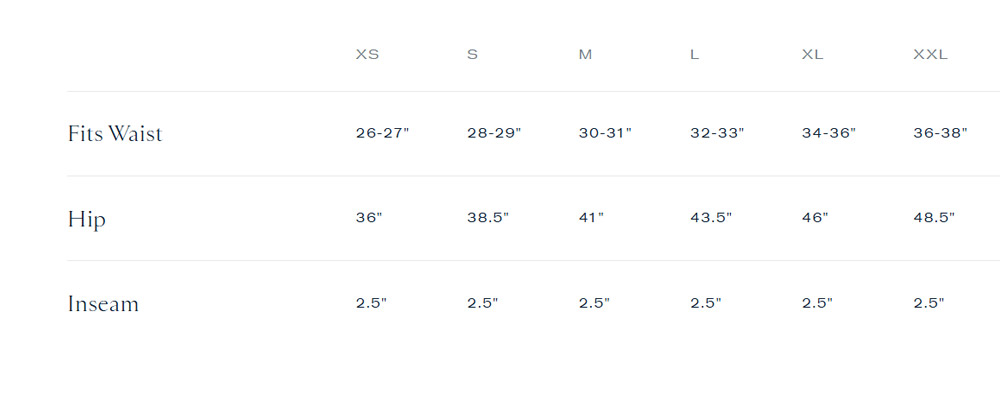Click the 34-36" waist measurement
1000x408 pixels.
click(x=829, y=133)
